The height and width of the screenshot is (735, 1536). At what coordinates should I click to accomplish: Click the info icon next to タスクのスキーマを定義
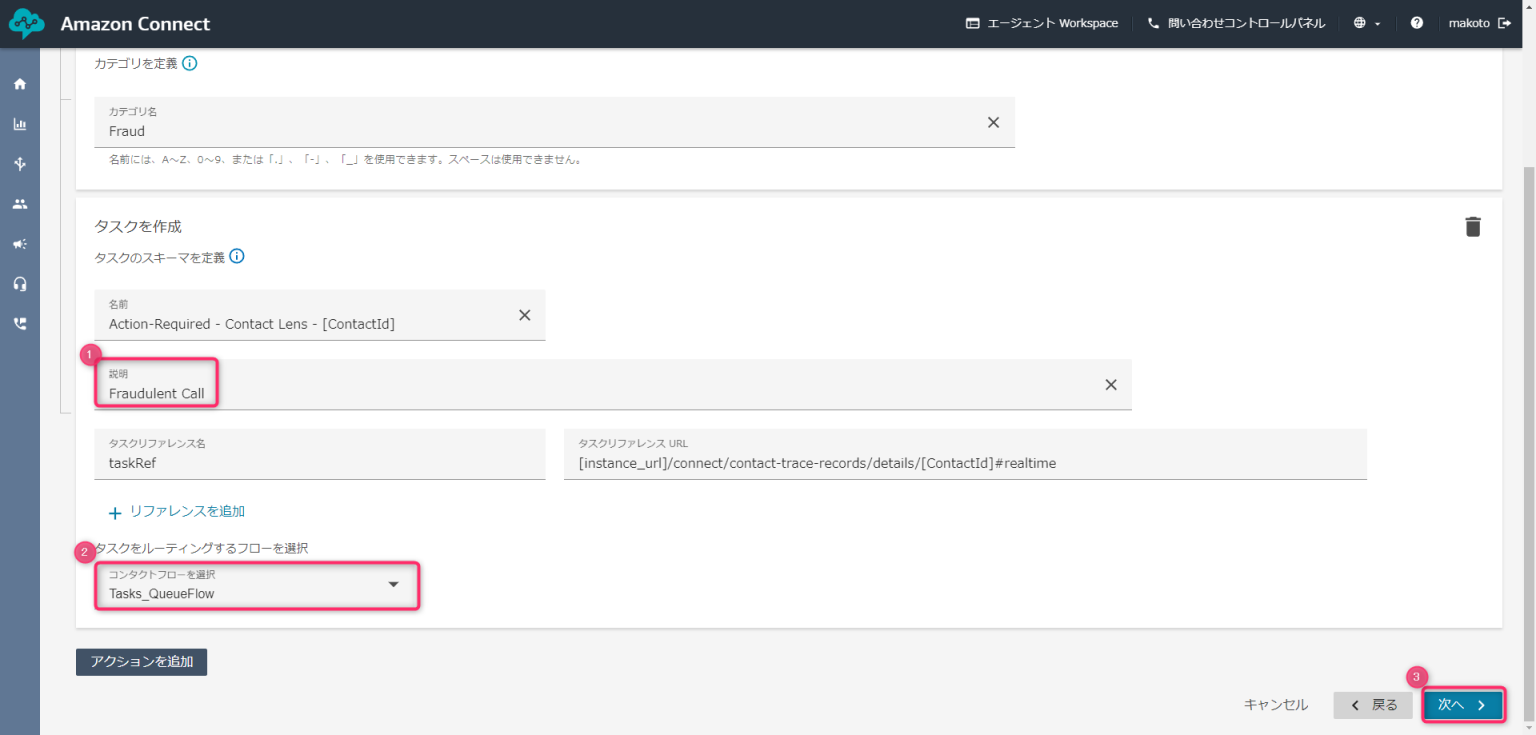coord(236,255)
